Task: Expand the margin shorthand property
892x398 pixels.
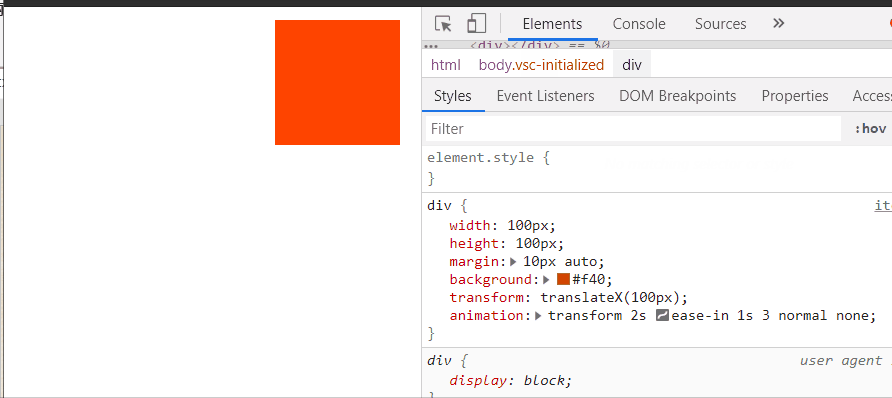Action: pos(513,262)
